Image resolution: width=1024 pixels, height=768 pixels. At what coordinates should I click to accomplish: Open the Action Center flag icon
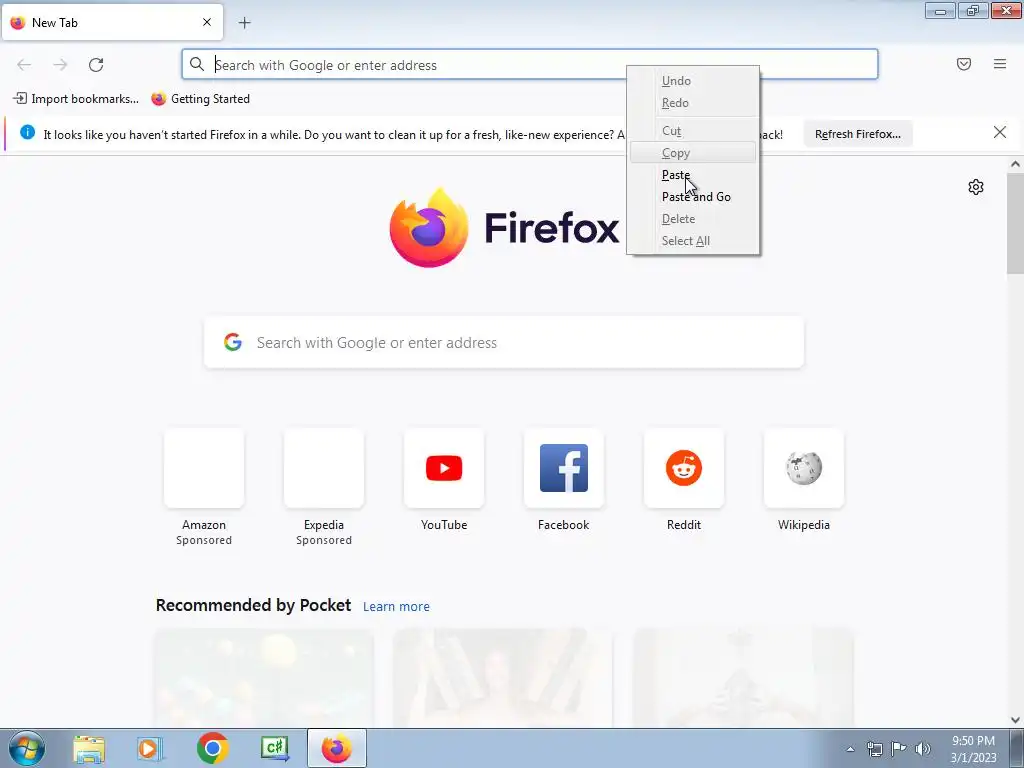pyautogui.click(x=899, y=748)
